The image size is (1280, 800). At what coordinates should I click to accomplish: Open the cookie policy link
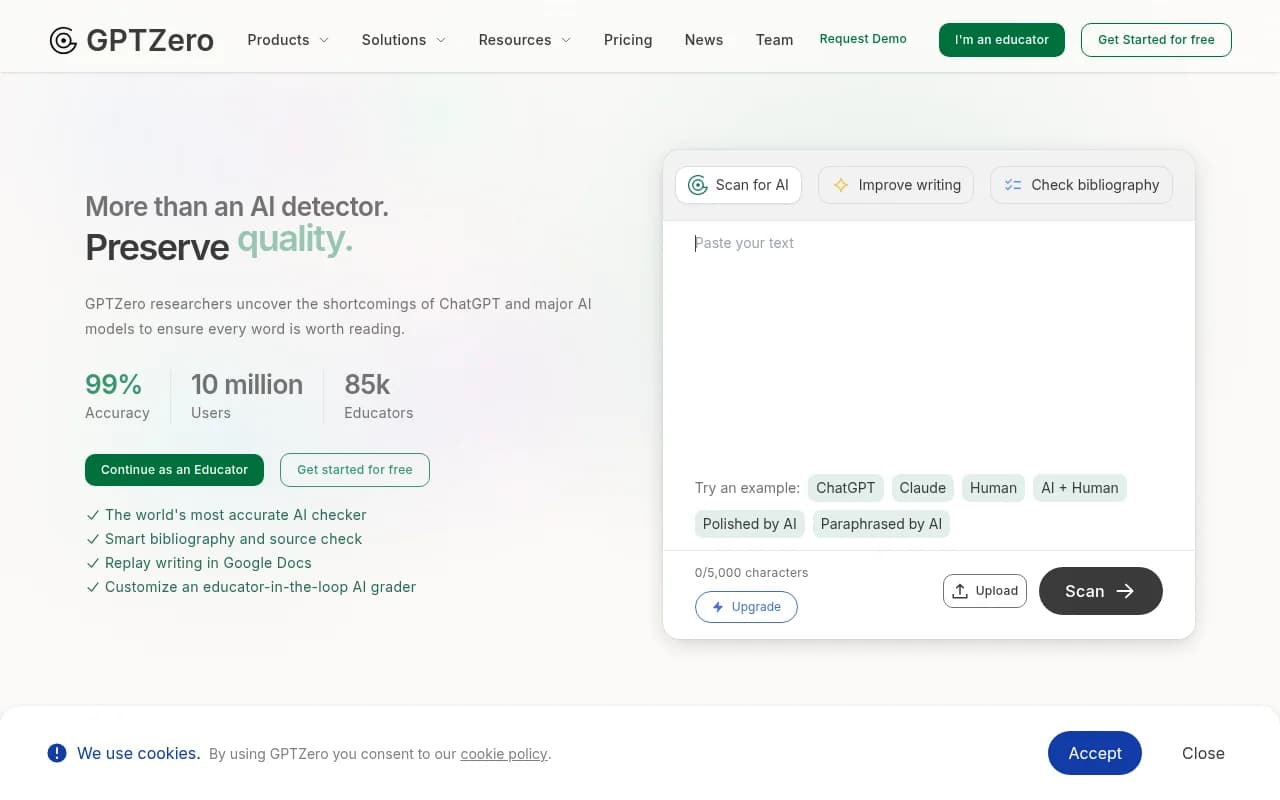click(x=504, y=754)
